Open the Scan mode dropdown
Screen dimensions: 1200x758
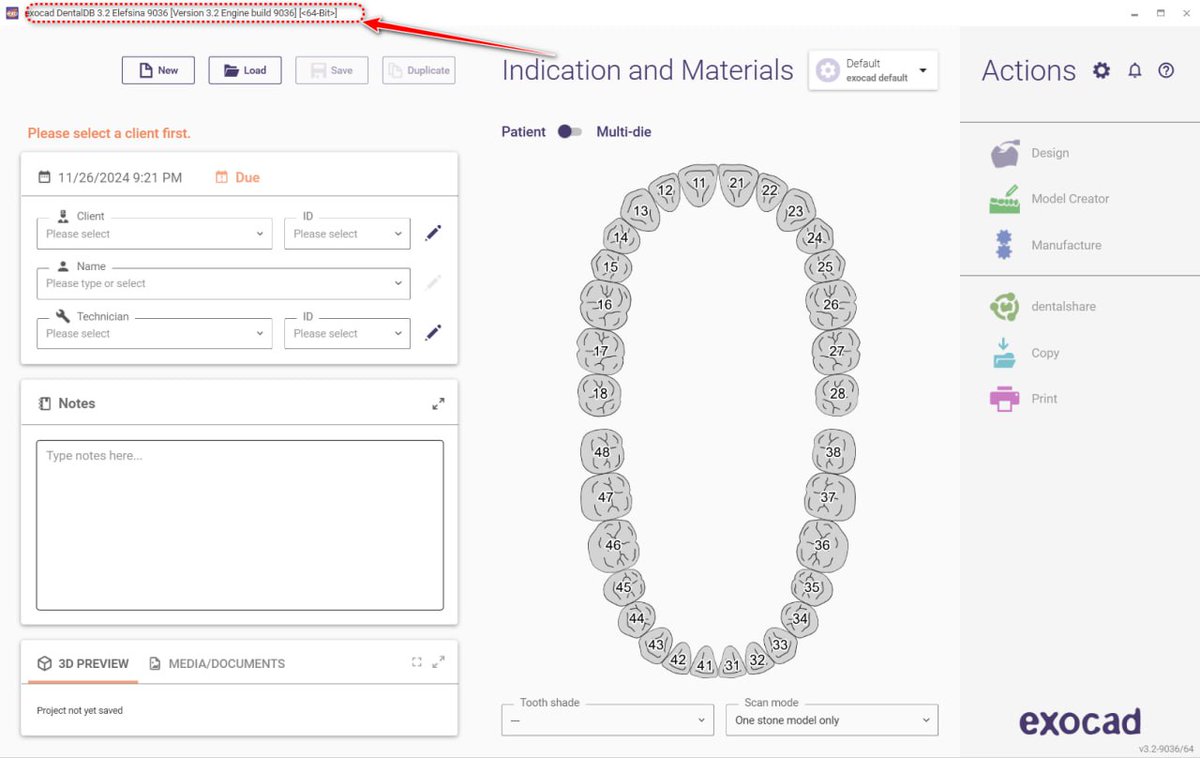pyautogui.click(x=832, y=719)
